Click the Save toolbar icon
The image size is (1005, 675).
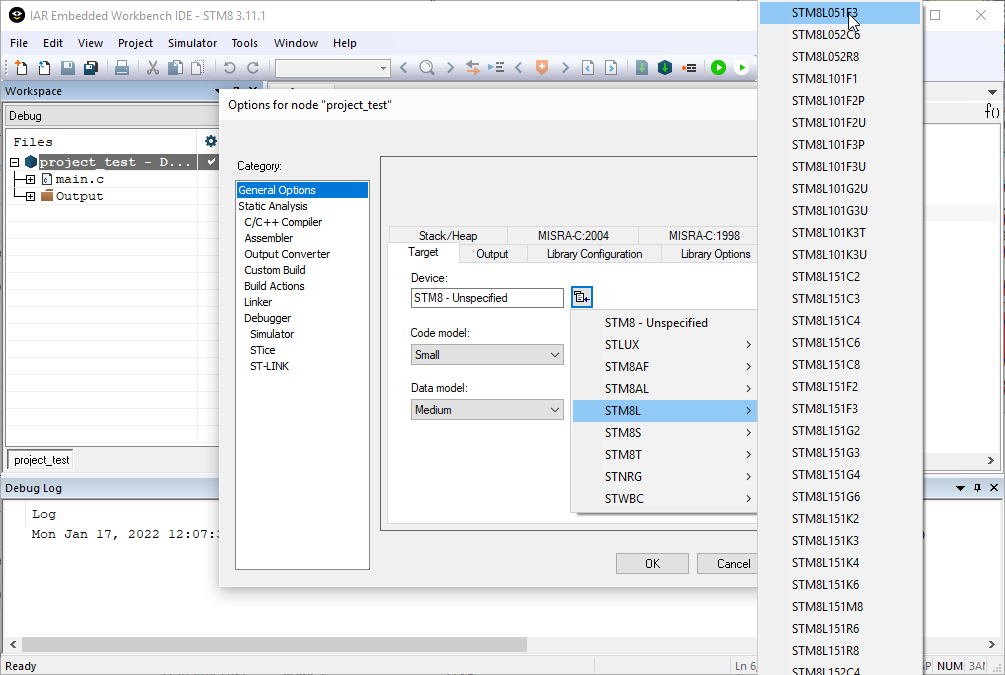67,67
